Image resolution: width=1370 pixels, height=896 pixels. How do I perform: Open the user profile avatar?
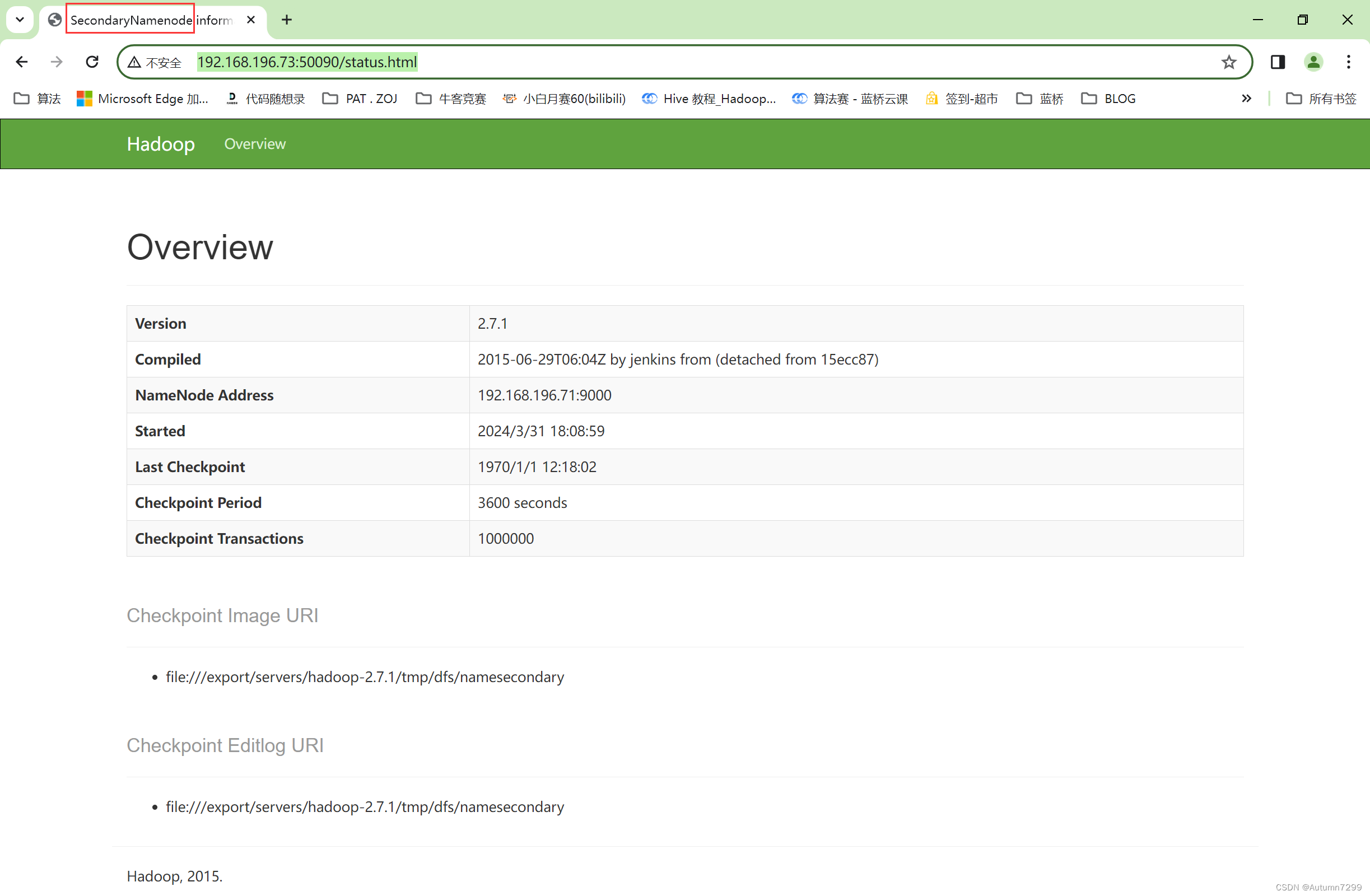coord(1313,62)
